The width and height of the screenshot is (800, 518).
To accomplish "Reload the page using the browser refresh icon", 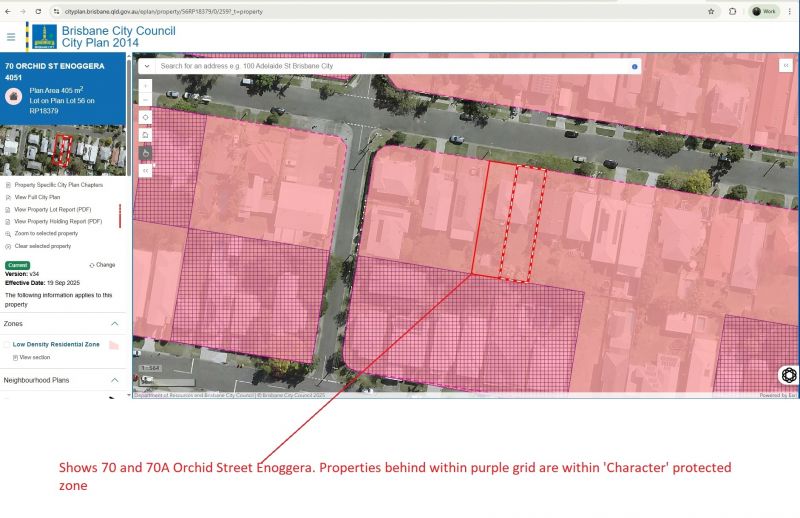I will [x=38, y=11].
